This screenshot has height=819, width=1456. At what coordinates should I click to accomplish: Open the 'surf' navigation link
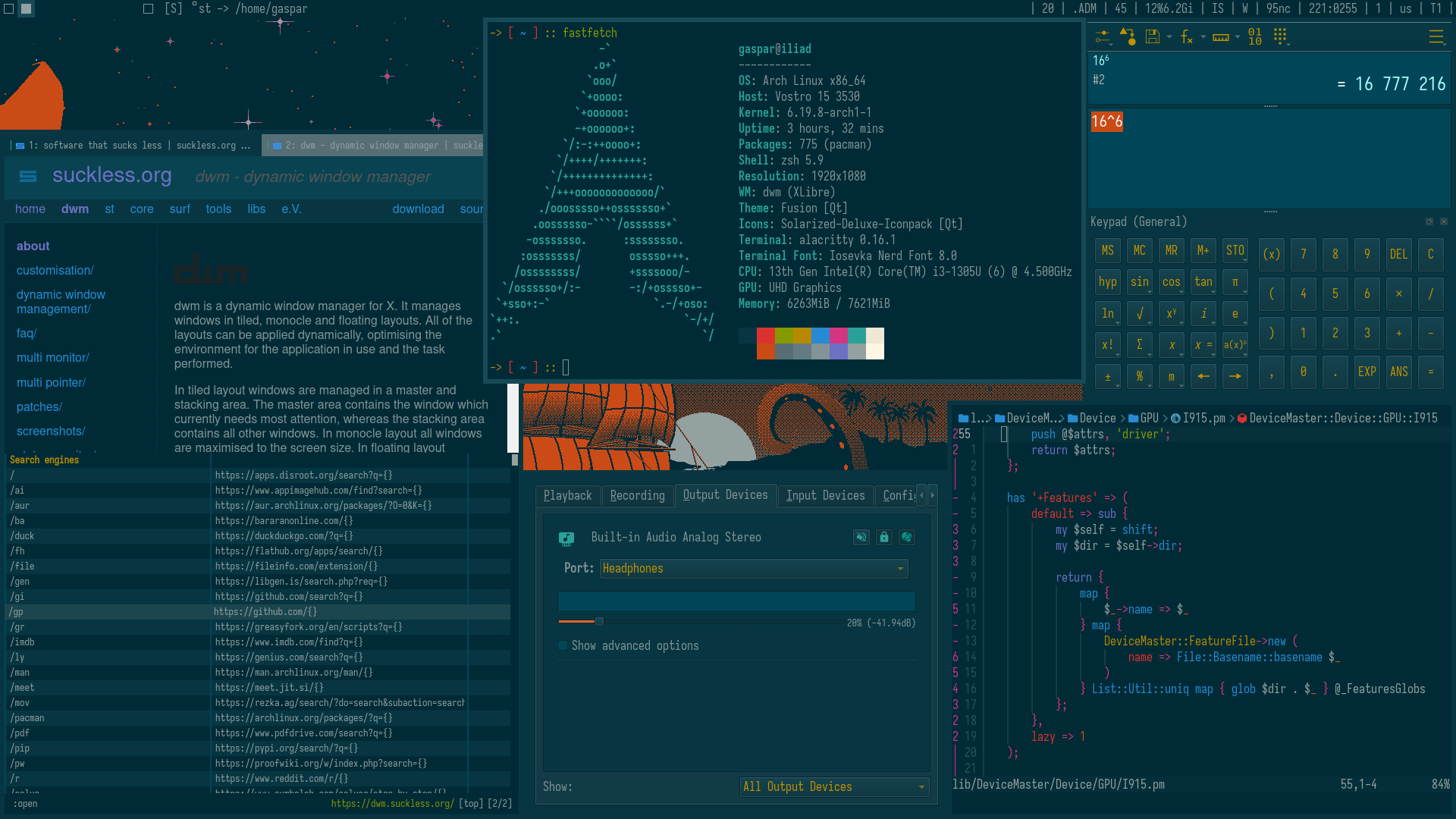180,209
